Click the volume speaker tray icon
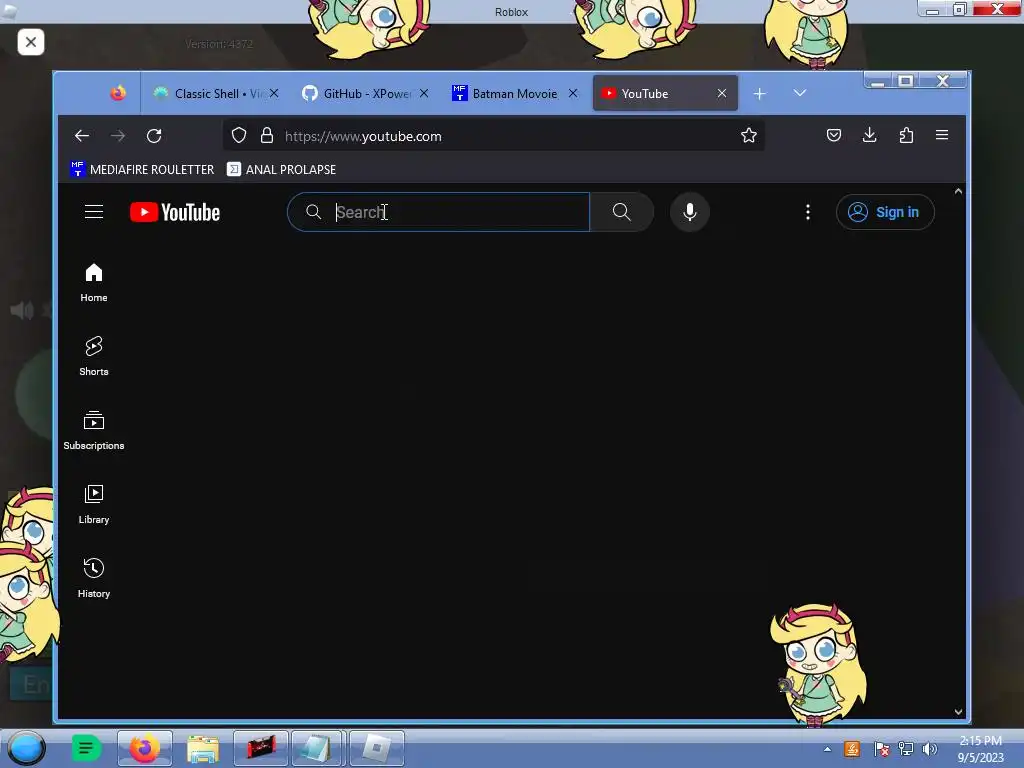This screenshot has height=768, width=1024. click(x=929, y=749)
